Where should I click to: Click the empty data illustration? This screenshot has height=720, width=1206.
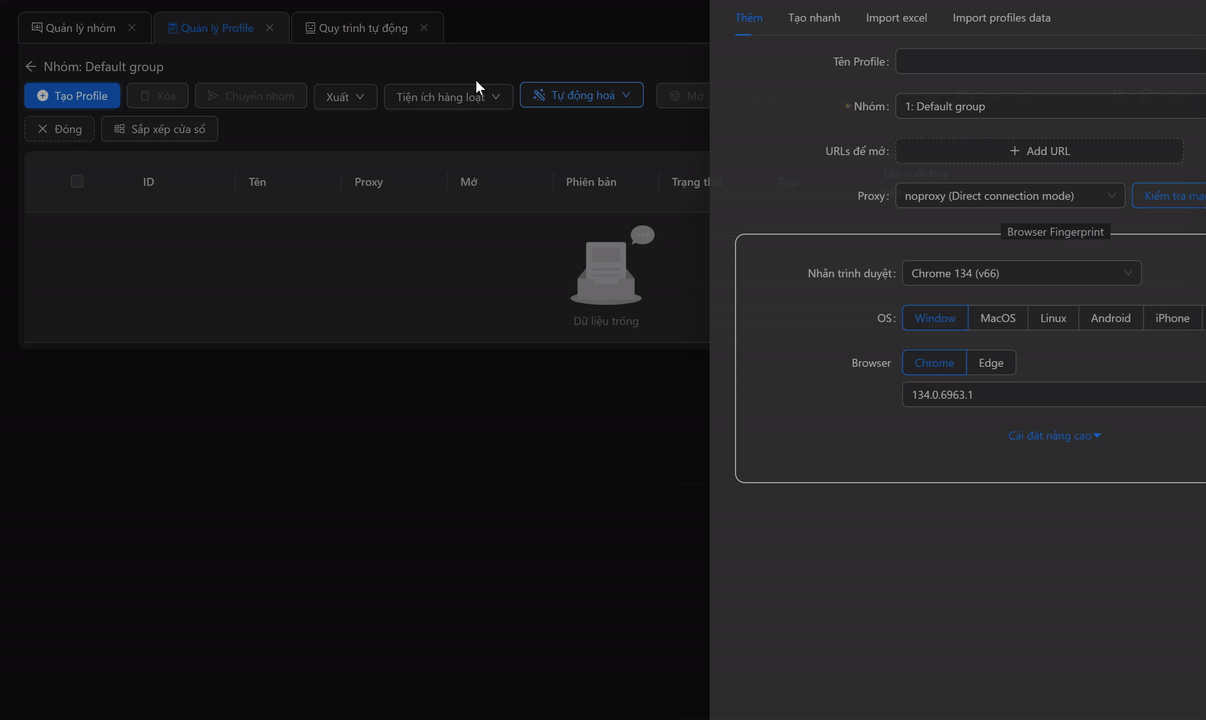(x=606, y=270)
